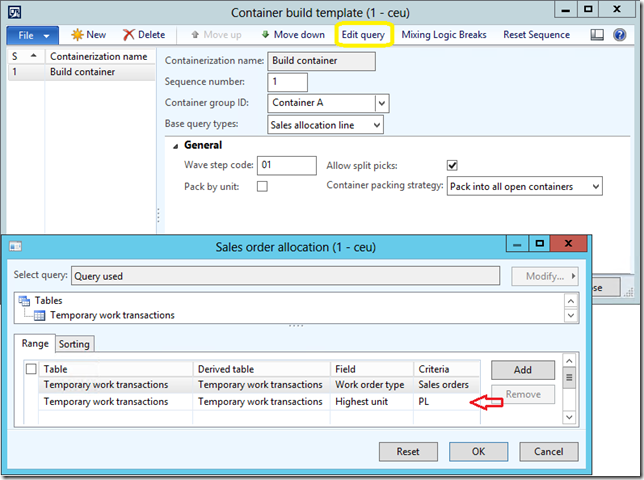The image size is (644, 480).
Task: Click the Move up arrow
Action: coord(195,35)
